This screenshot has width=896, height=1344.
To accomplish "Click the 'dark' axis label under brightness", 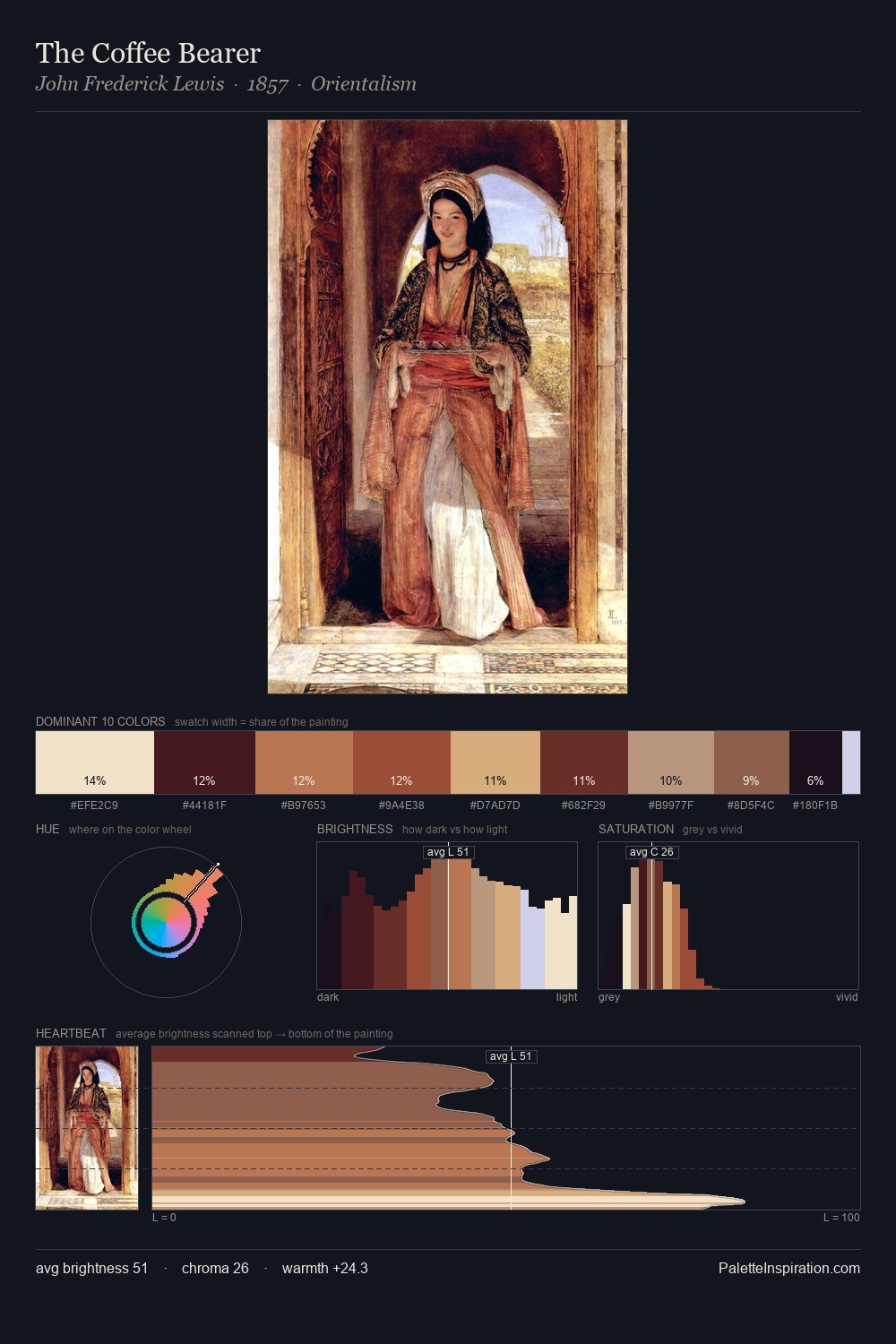I will pos(328,997).
